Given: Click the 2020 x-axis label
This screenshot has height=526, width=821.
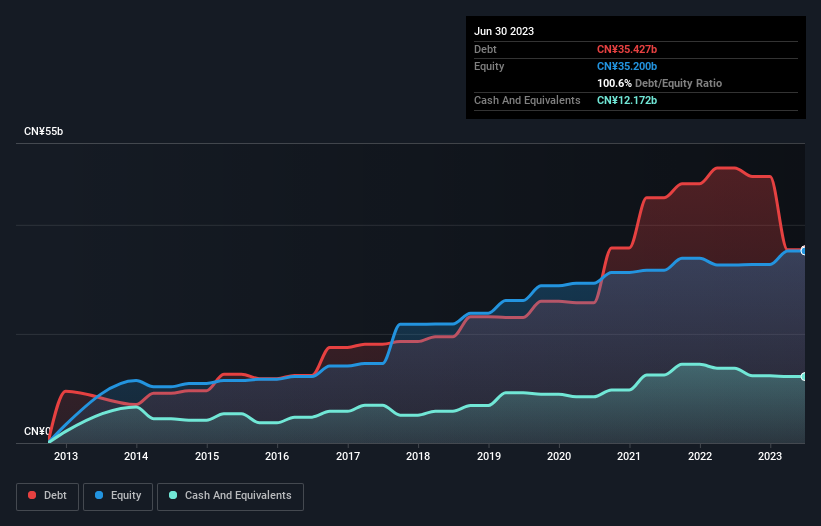Looking at the screenshot, I should coord(559,456).
